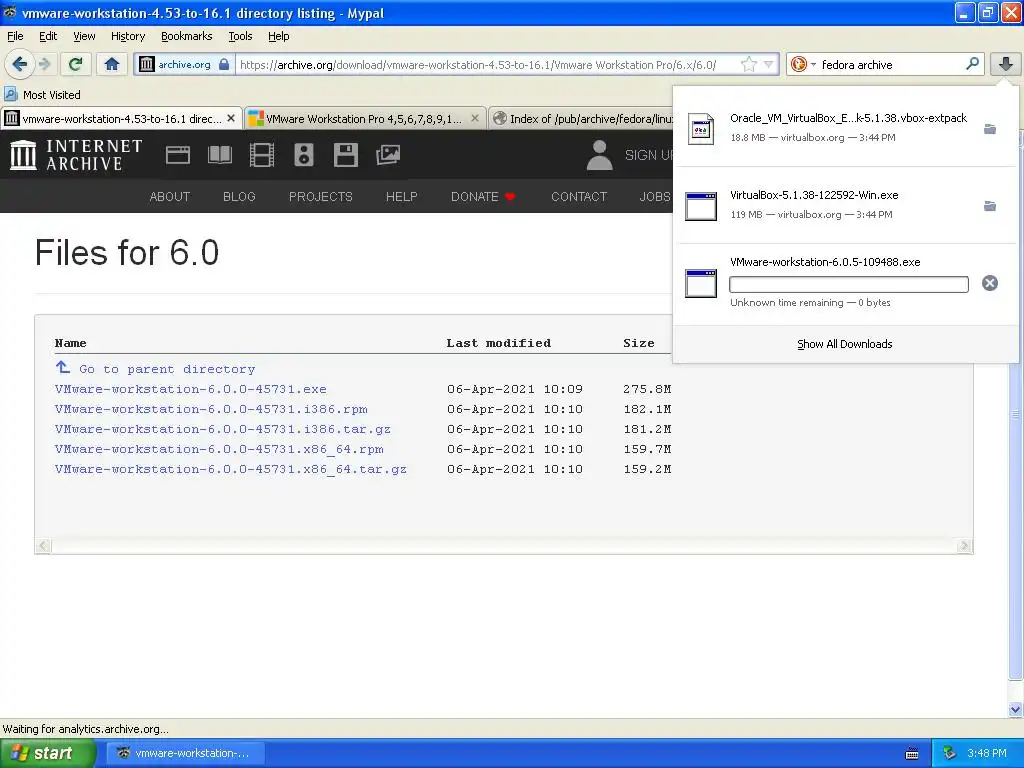1024x768 pixels.
Task: Open the Images icon
Action: (388, 155)
